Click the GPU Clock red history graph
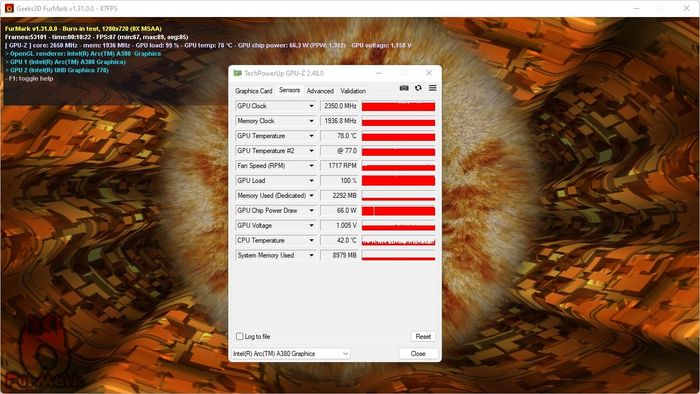Screen dimensions: 700x394 pyautogui.click(x=398, y=106)
